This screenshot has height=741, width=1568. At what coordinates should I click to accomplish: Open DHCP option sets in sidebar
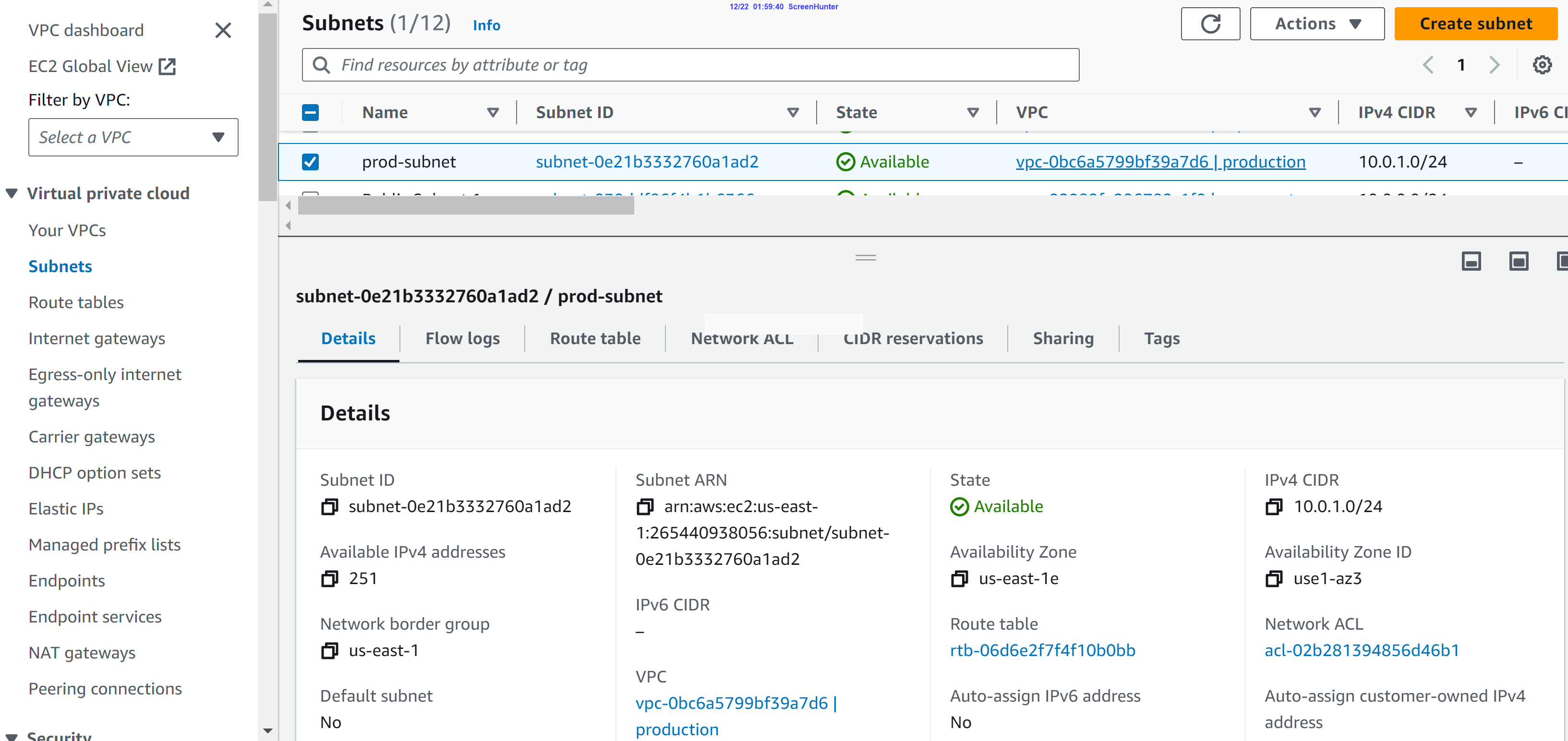coord(95,473)
